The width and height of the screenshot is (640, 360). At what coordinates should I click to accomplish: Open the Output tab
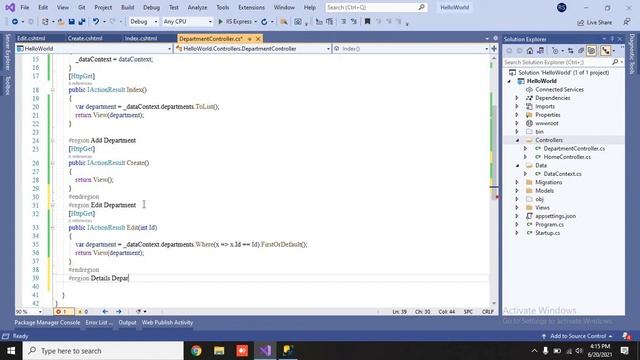click(x=127, y=322)
